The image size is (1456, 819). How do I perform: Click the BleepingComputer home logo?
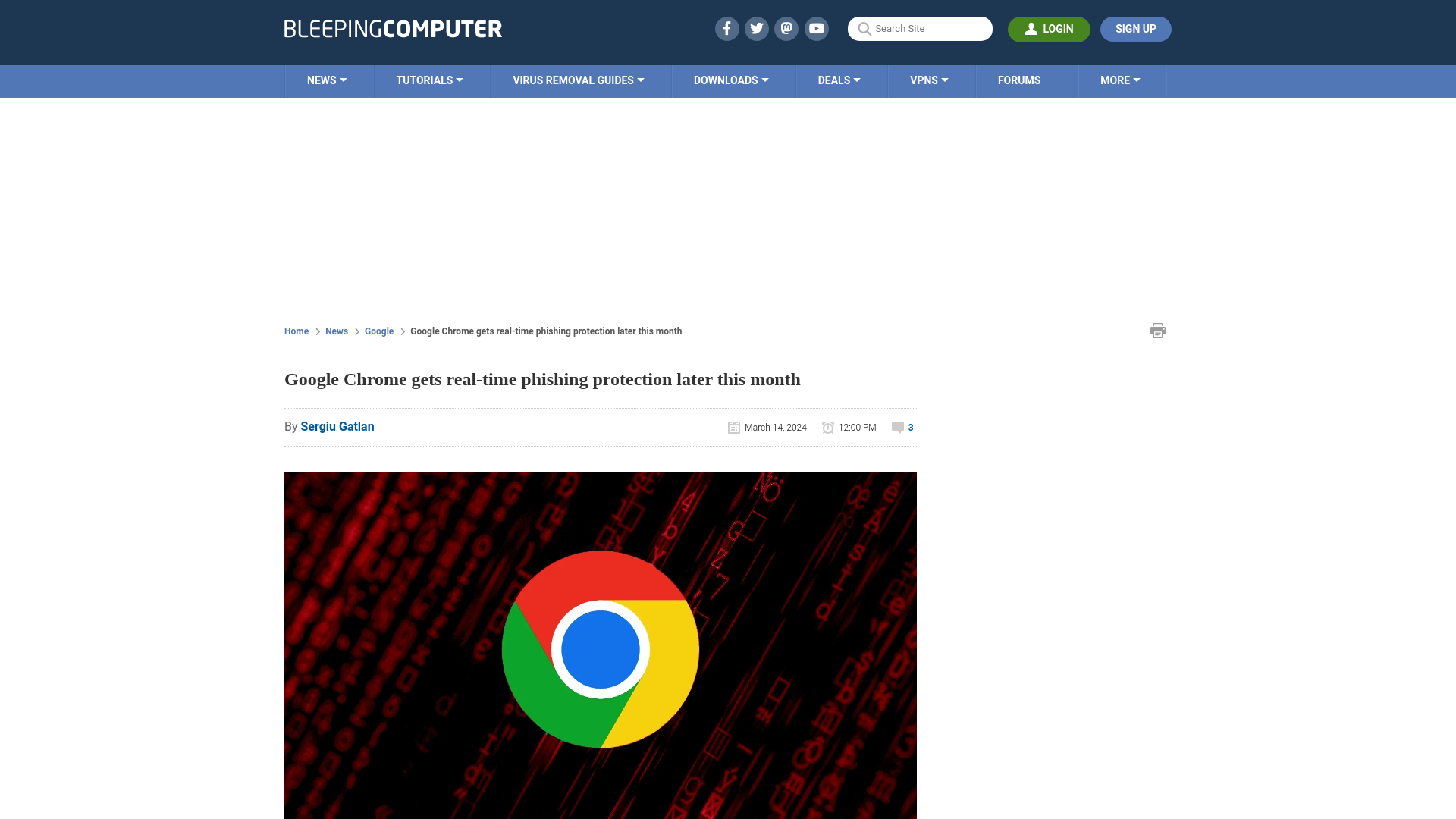tap(393, 28)
